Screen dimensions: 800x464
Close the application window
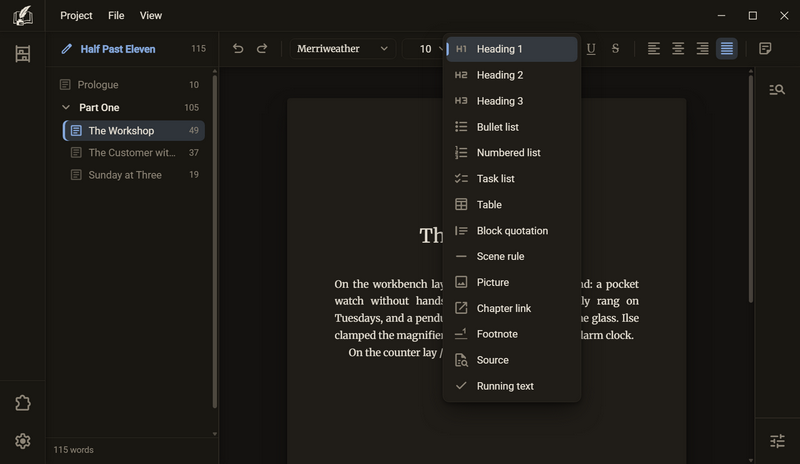click(x=784, y=15)
